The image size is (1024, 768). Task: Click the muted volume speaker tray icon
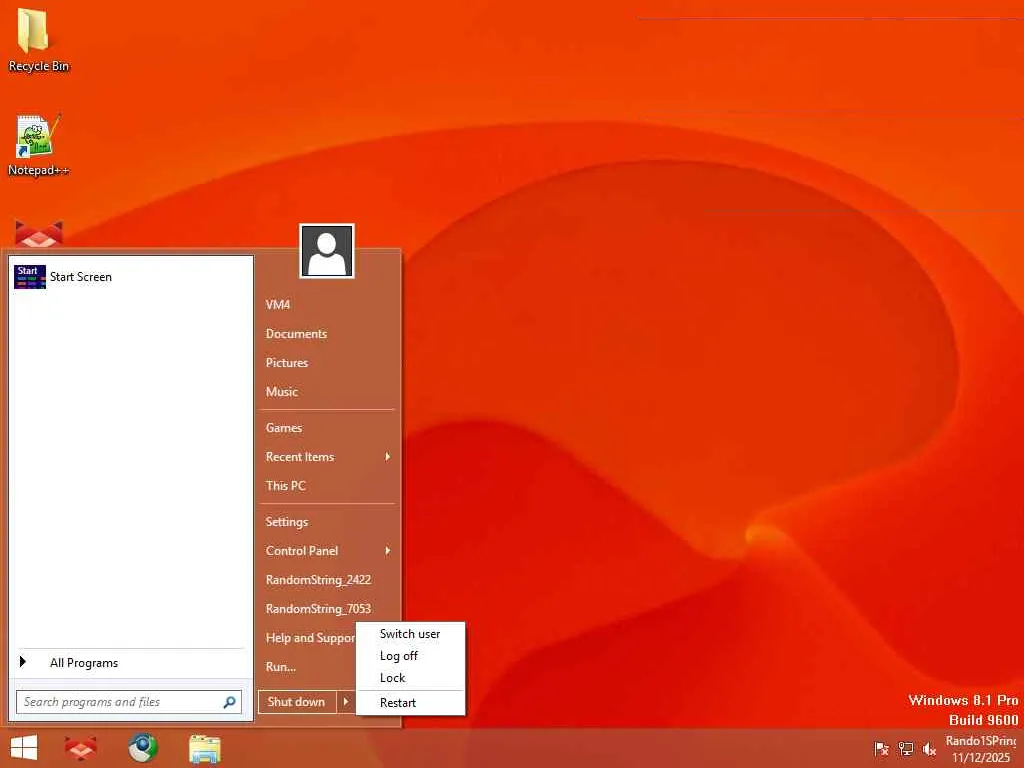coord(929,748)
